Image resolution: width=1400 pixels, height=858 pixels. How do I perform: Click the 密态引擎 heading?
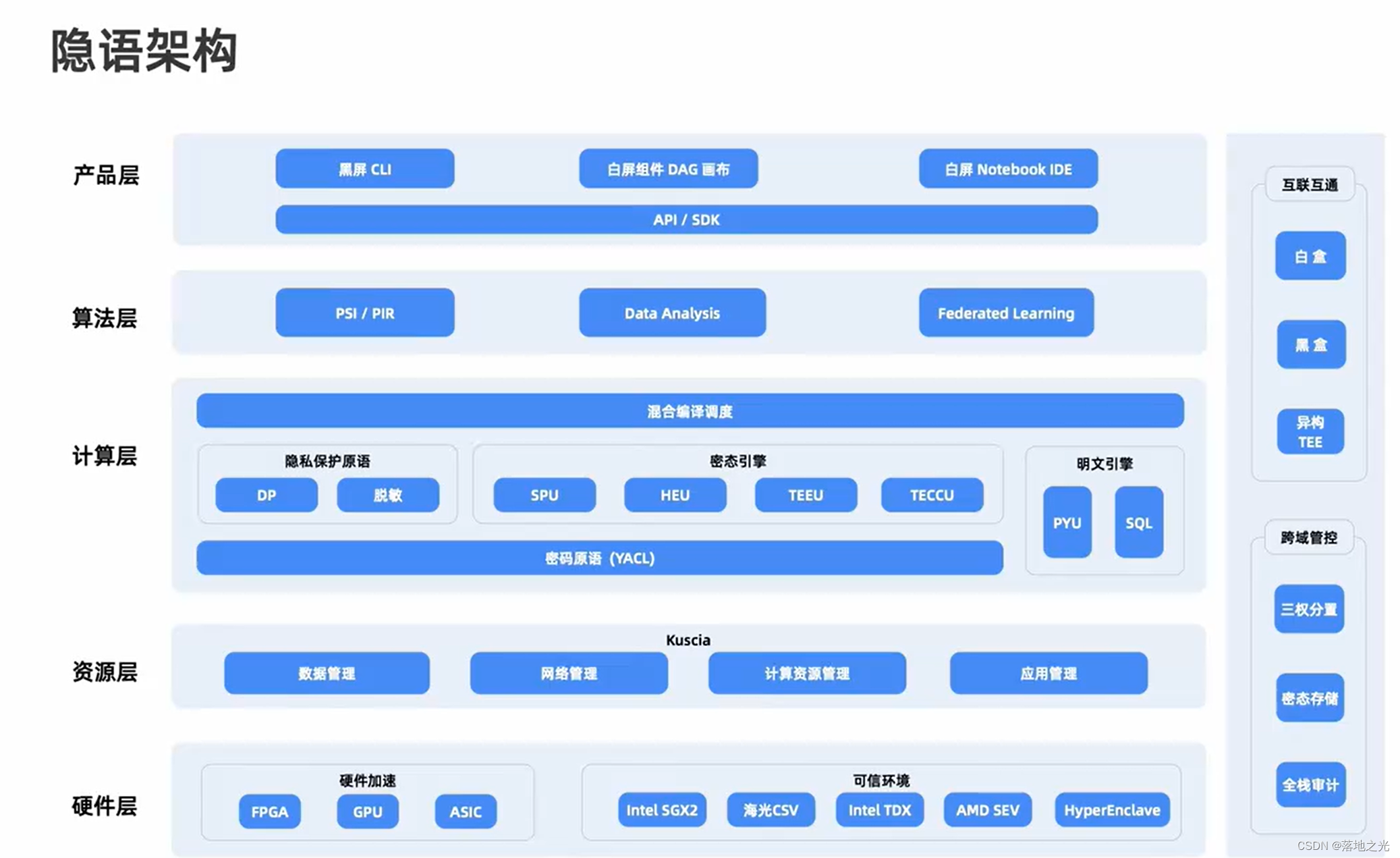(x=737, y=461)
